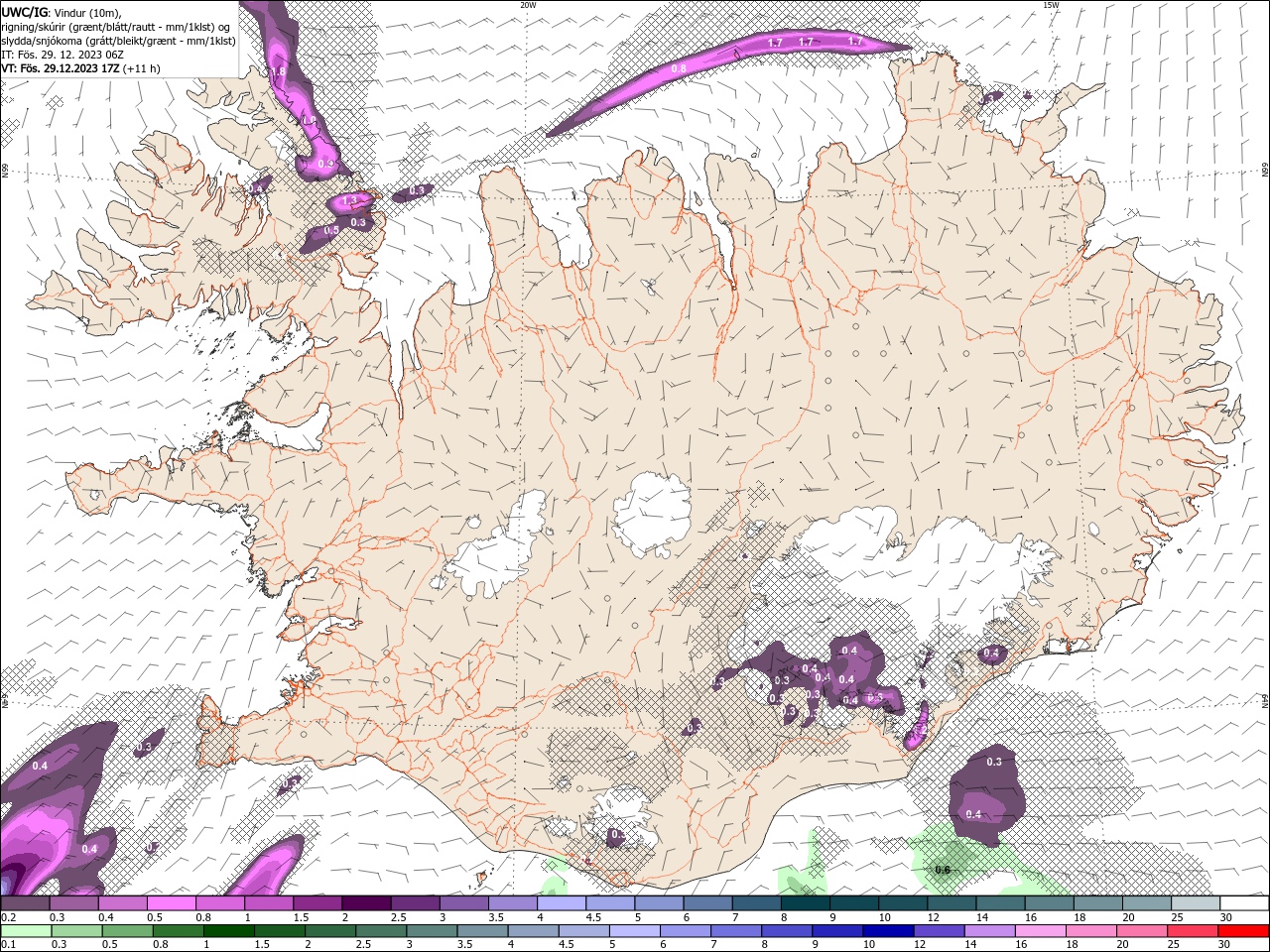Click the 'UWC/IG: Vindur (10m)' title text
The width and height of the screenshot is (1270, 952).
click(62, 12)
